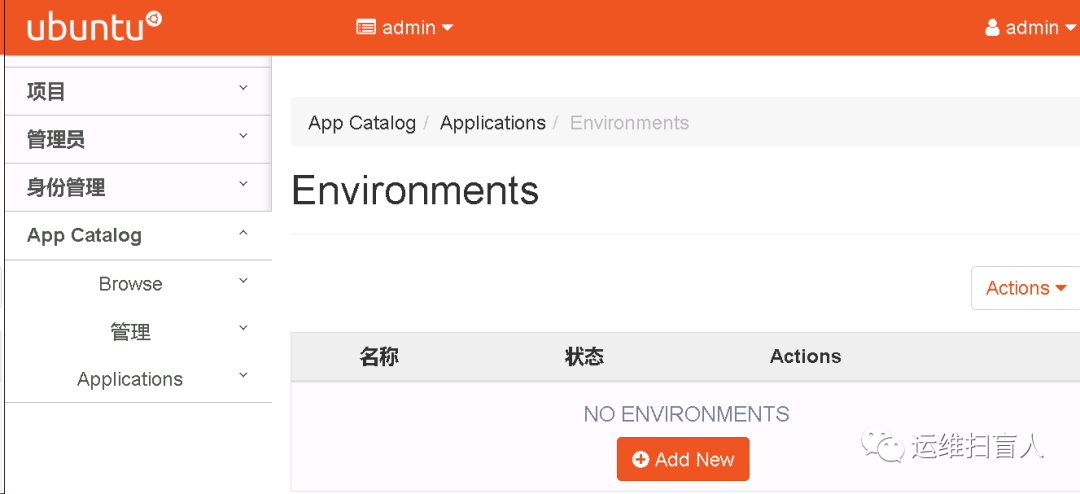Viewport: 1080px width, 494px height.
Task: Click the 名称 column header
Action: pyautogui.click(x=379, y=356)
